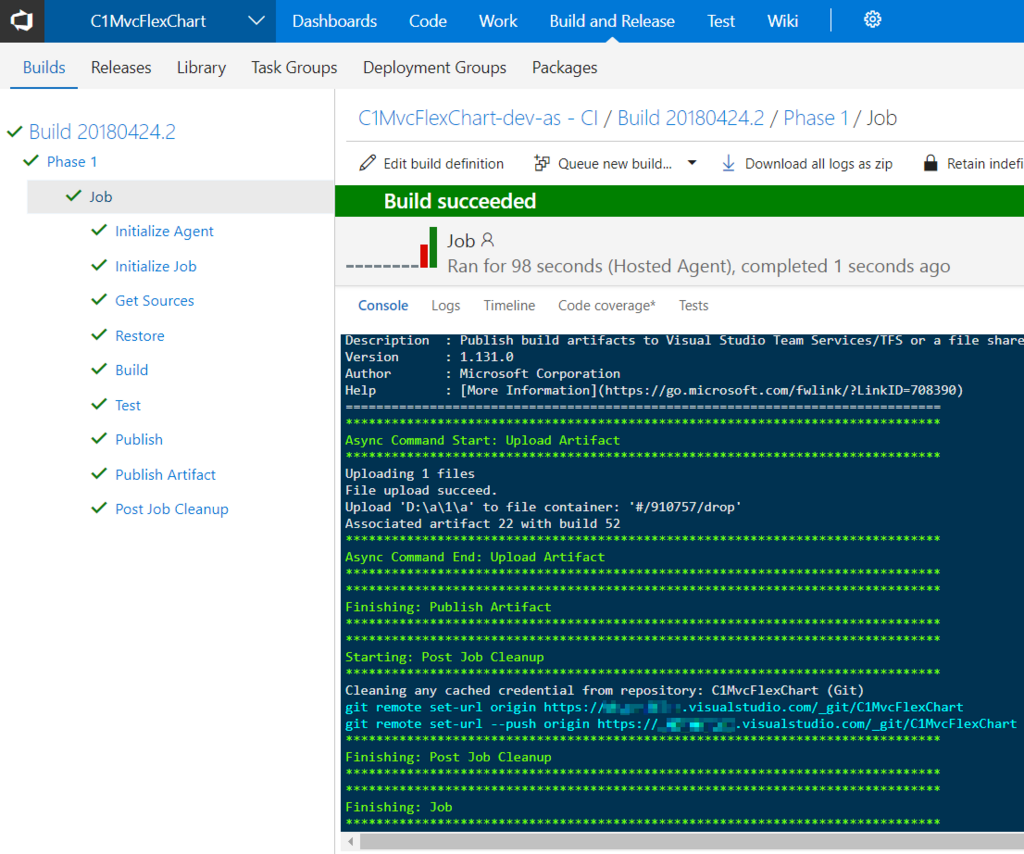Open the Wiki hub
The image size is (1024, 854).
[782, 21]
